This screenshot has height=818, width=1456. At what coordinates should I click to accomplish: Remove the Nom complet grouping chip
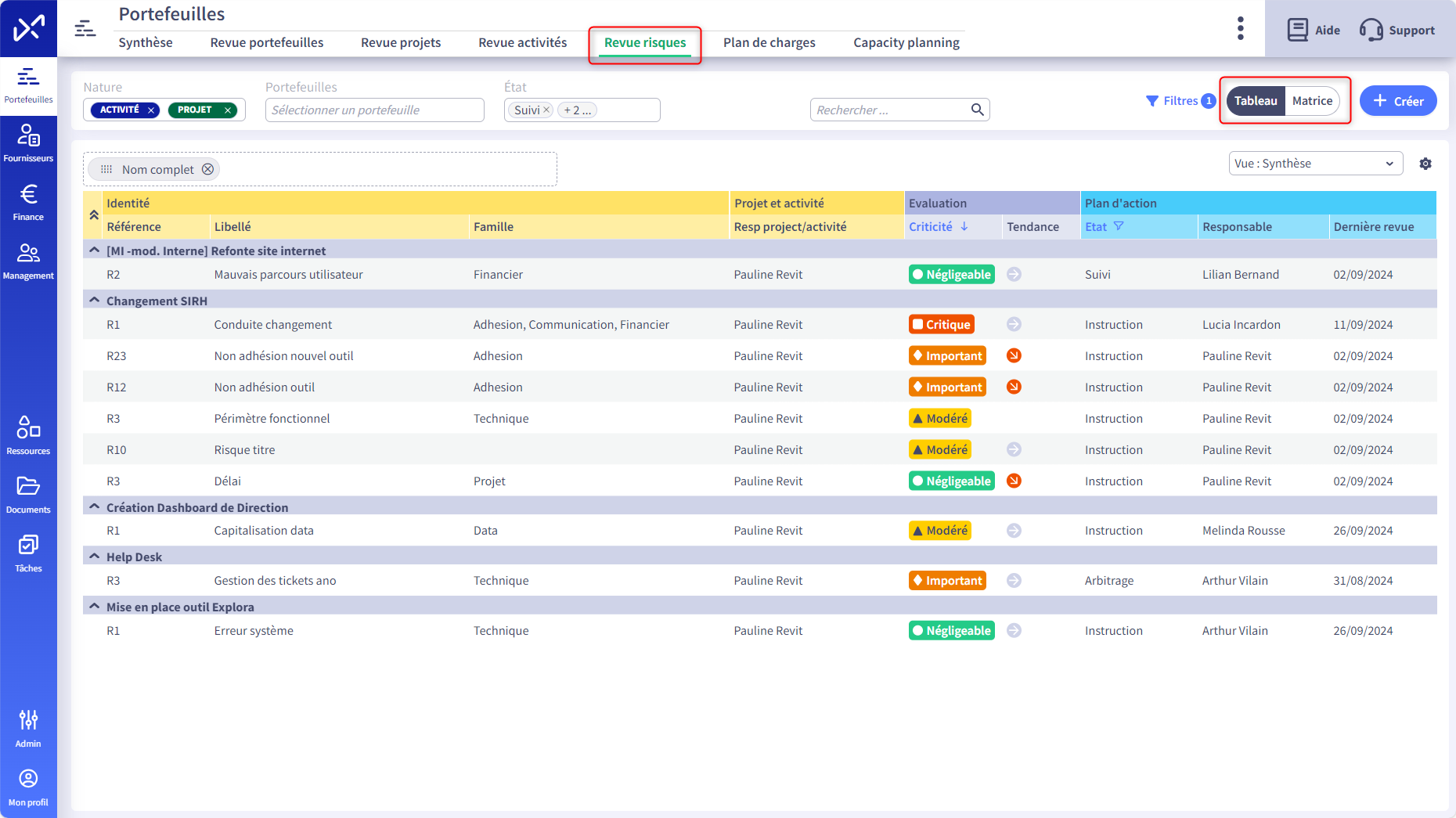(207, 169)
